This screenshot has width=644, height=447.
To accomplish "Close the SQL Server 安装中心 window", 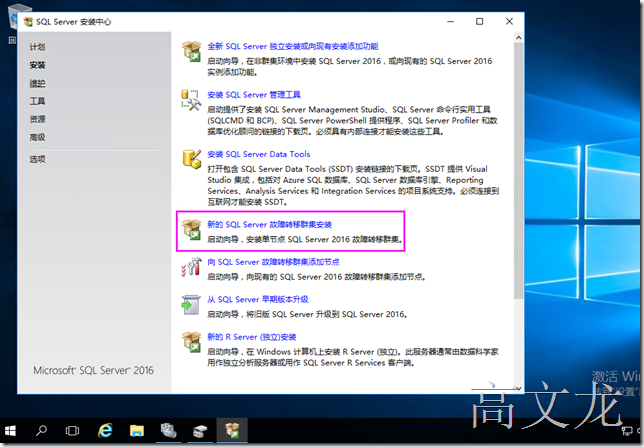I will point(509,21).
